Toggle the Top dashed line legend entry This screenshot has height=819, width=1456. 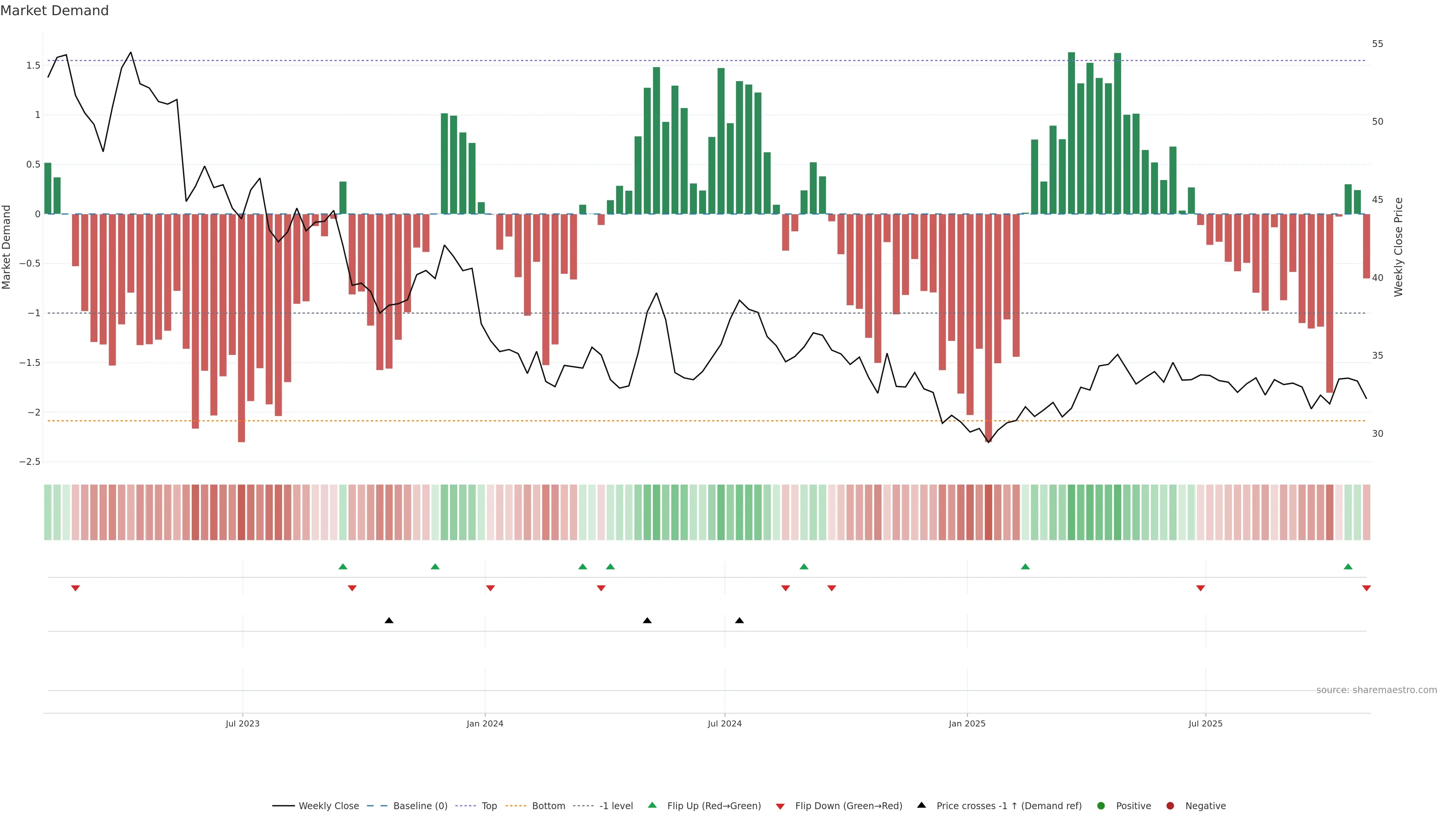[488, 805]
